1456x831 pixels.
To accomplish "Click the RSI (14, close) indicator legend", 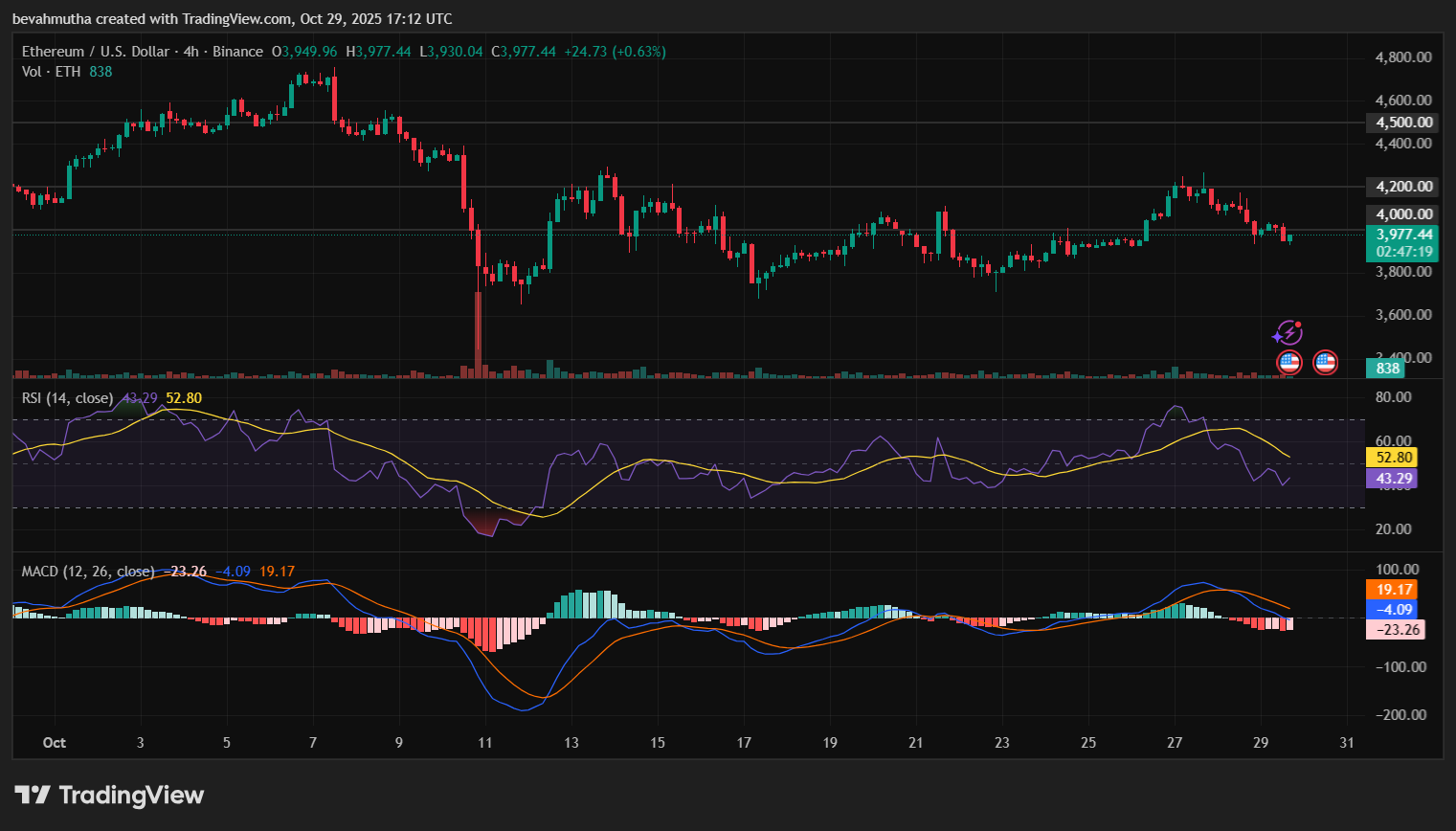I will pyautogui.click(x=67, y=397).
